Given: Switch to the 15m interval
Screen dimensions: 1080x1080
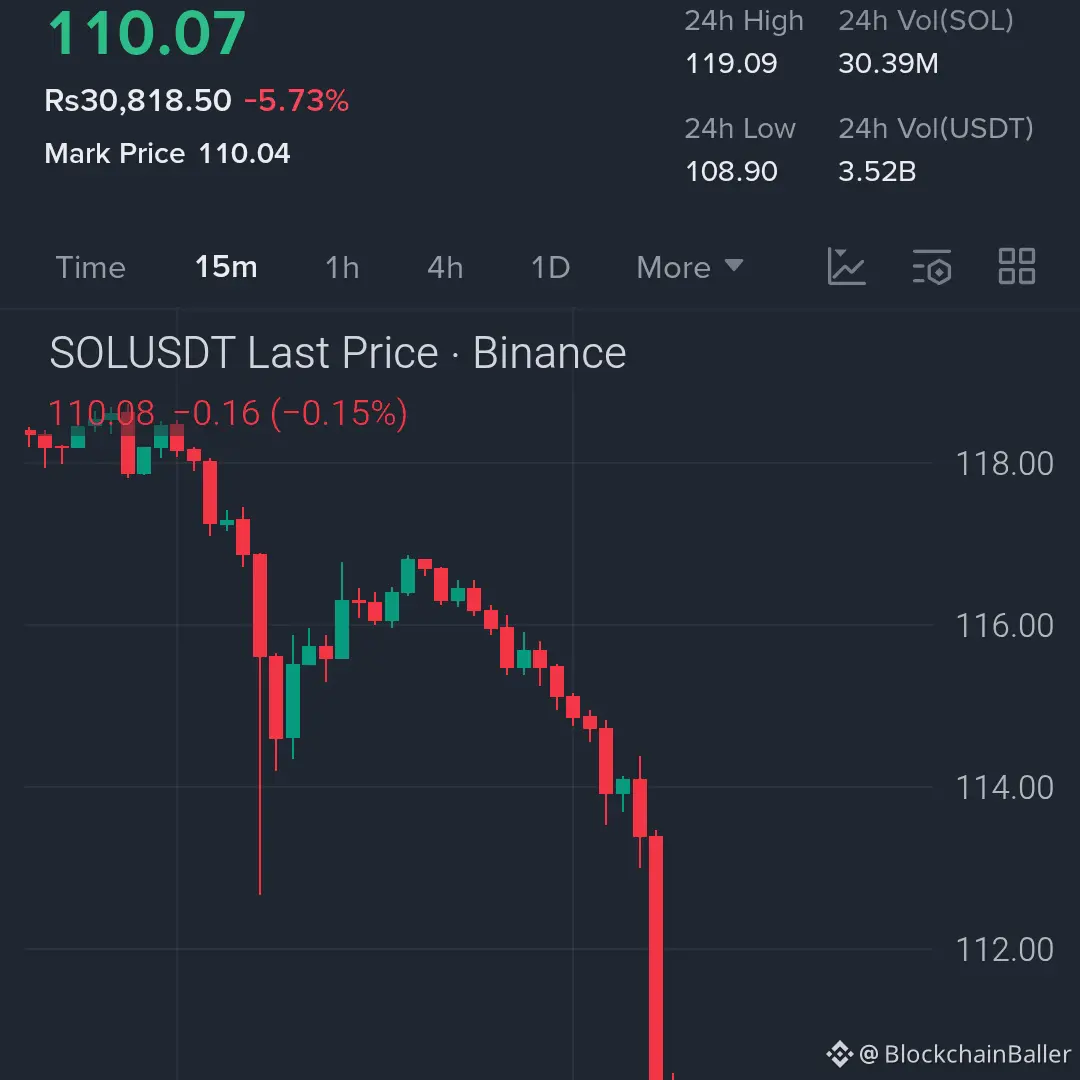Looking at the screenshot, I should 226,267.
